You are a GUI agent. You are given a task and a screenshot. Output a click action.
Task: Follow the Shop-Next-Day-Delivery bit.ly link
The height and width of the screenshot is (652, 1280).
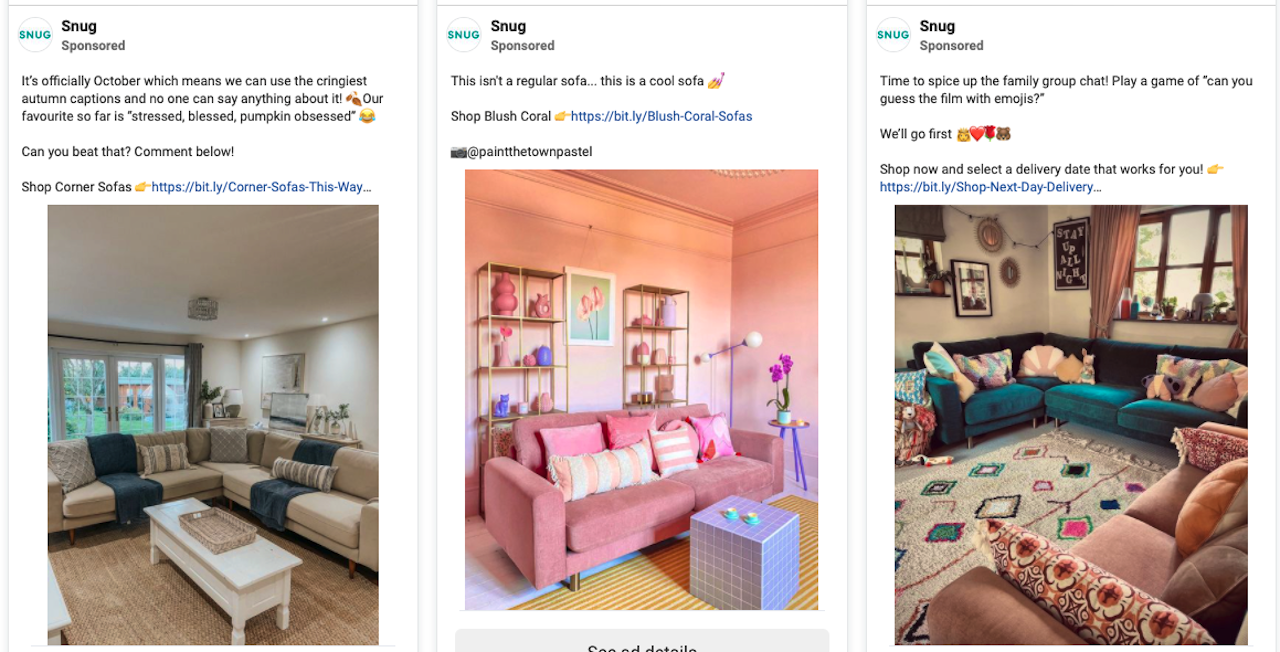pos(990,187)
